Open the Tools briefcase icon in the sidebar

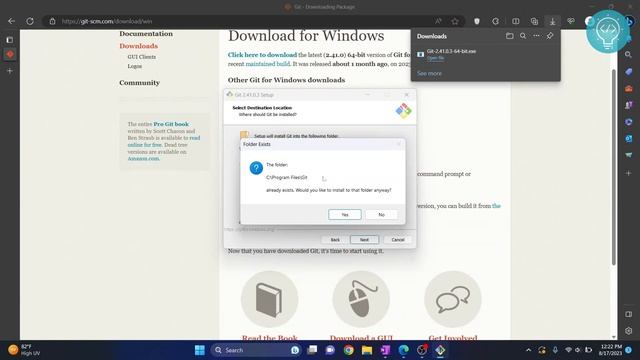tap(629, 88)
